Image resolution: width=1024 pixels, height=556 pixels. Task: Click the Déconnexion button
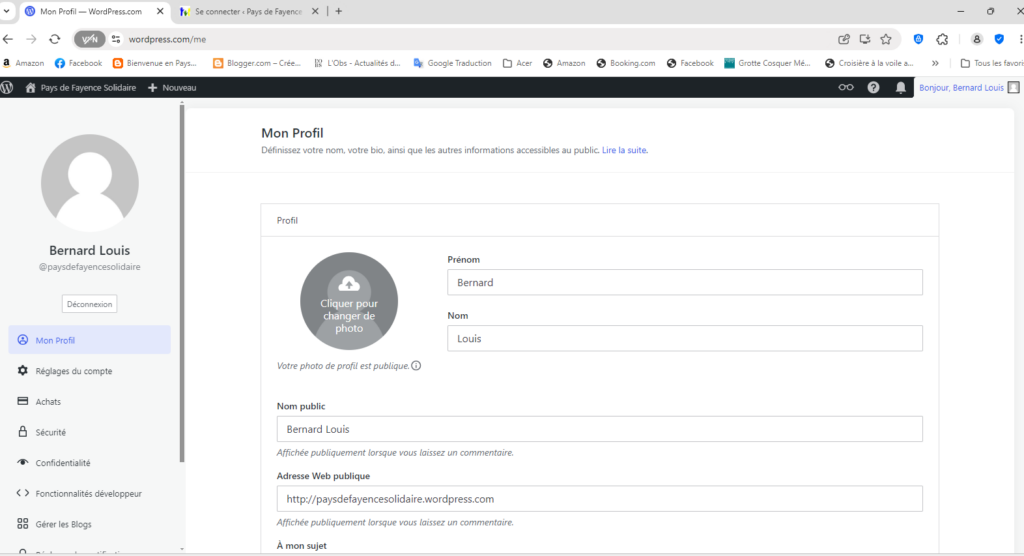[90, 303]
